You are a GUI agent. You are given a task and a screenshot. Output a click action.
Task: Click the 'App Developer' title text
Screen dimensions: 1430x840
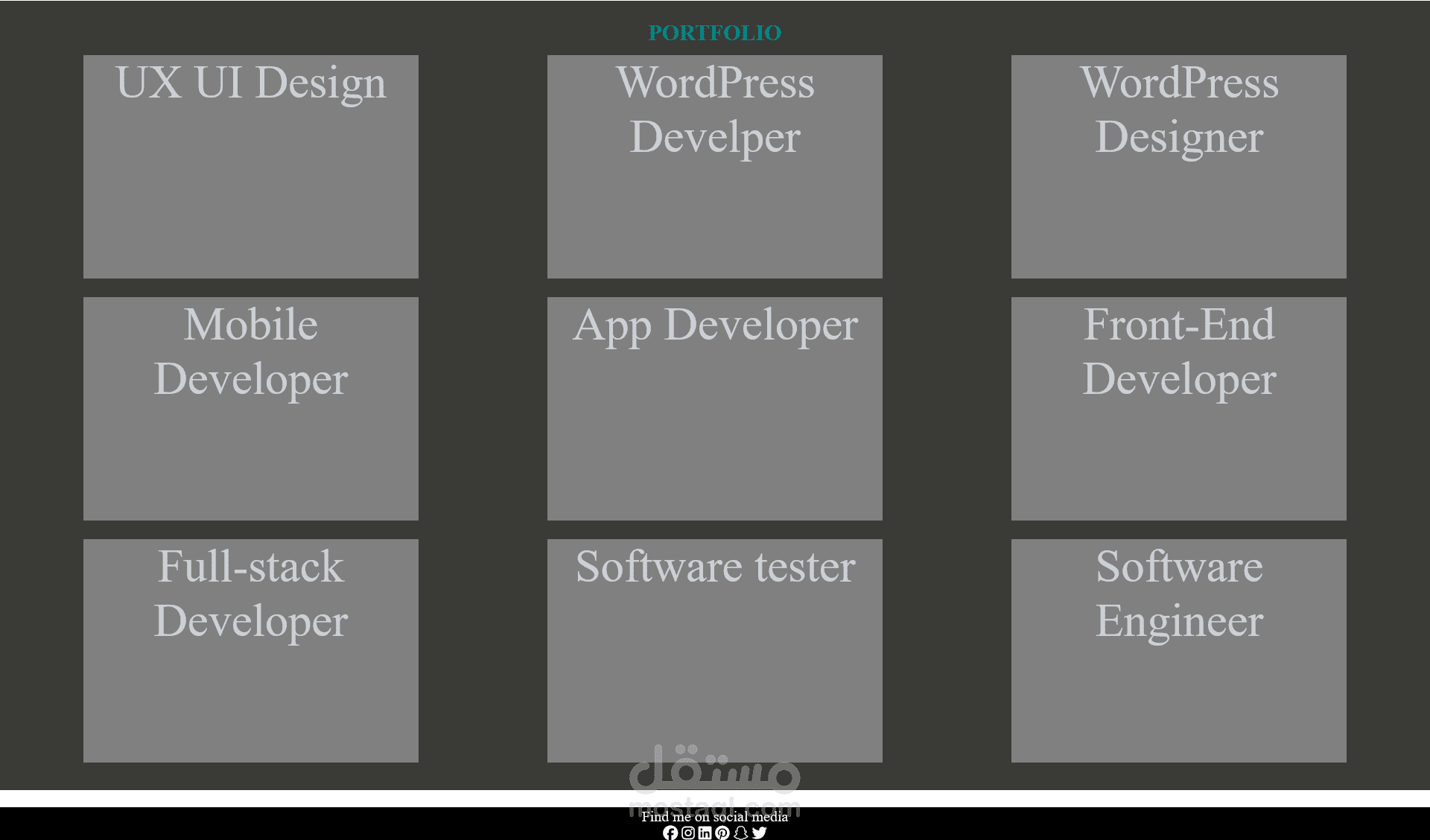[714, 325]
